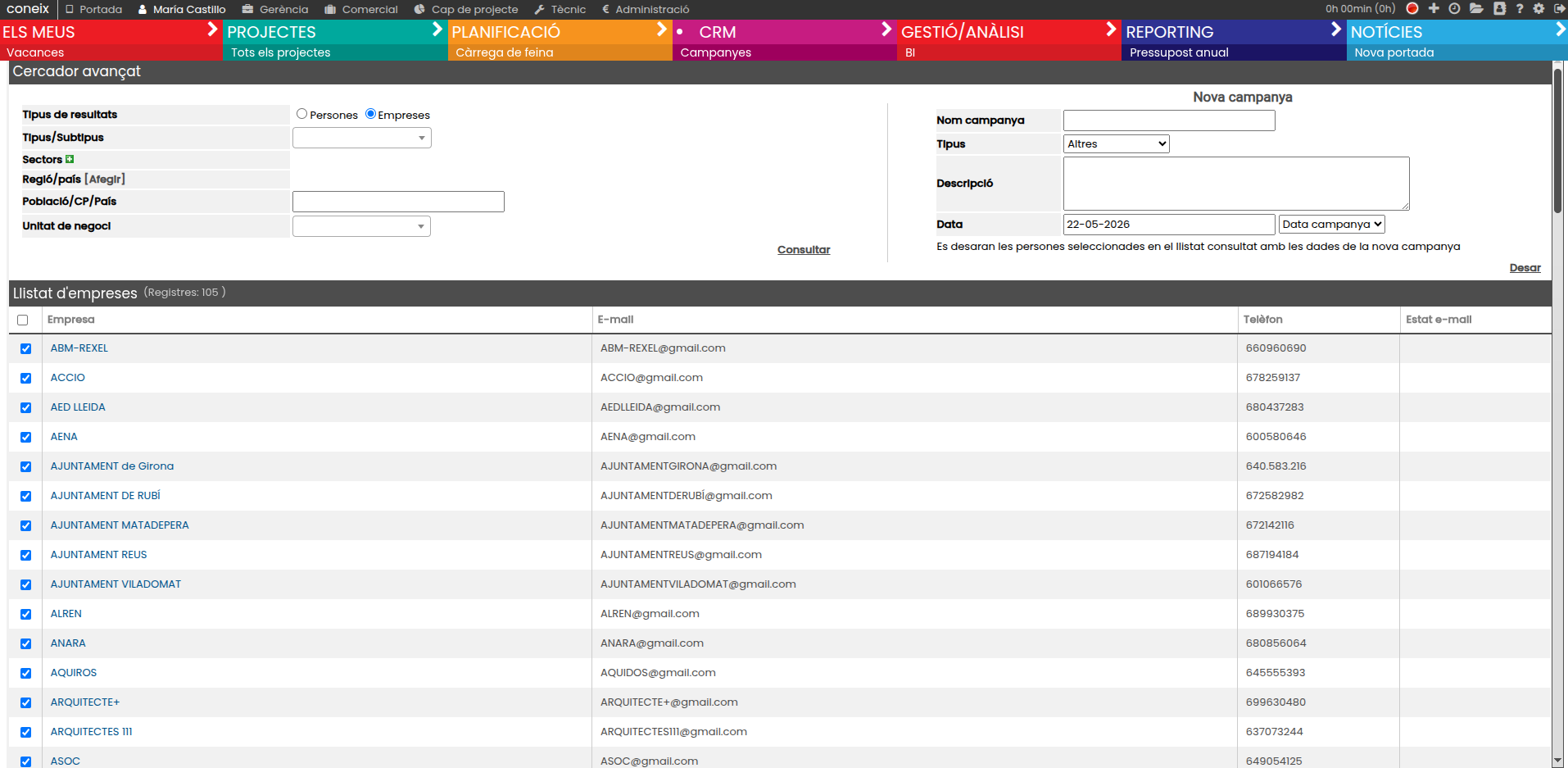Uncheck the ABM-REXEL row checkbox

click(25, 348)
